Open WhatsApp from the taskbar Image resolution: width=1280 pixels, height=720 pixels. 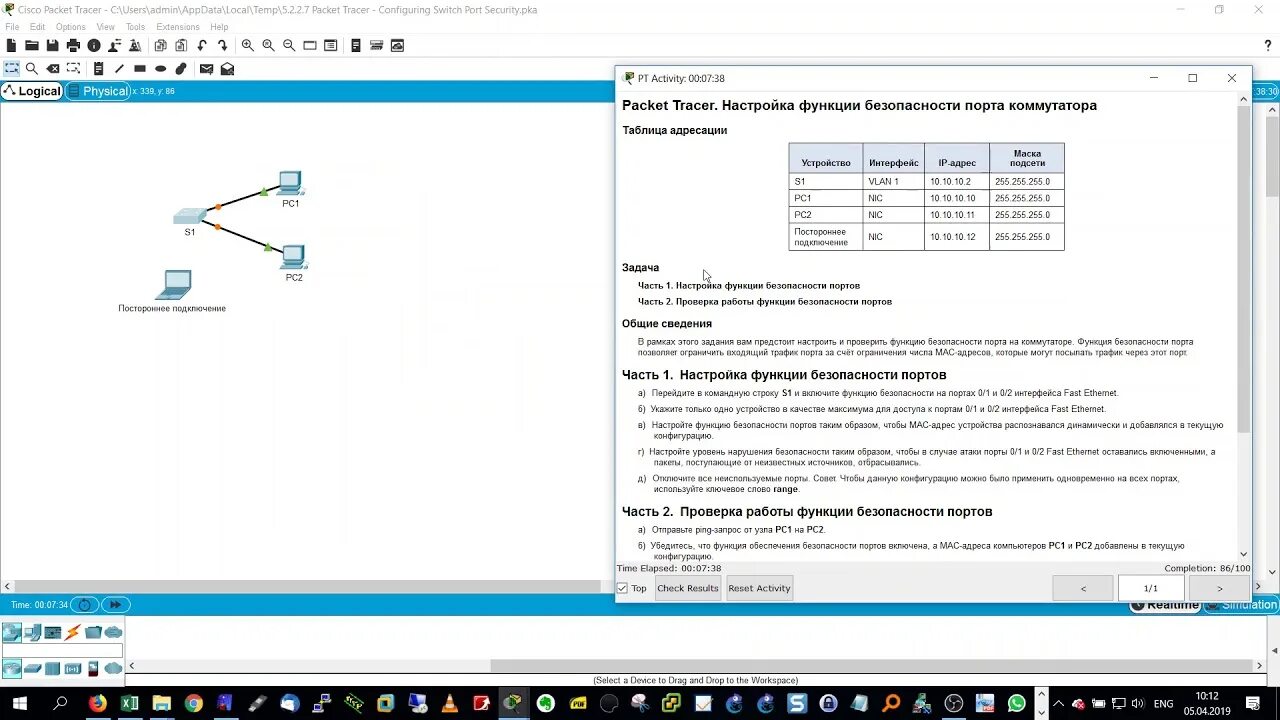pyautogui.click(x=1017, y=703)
